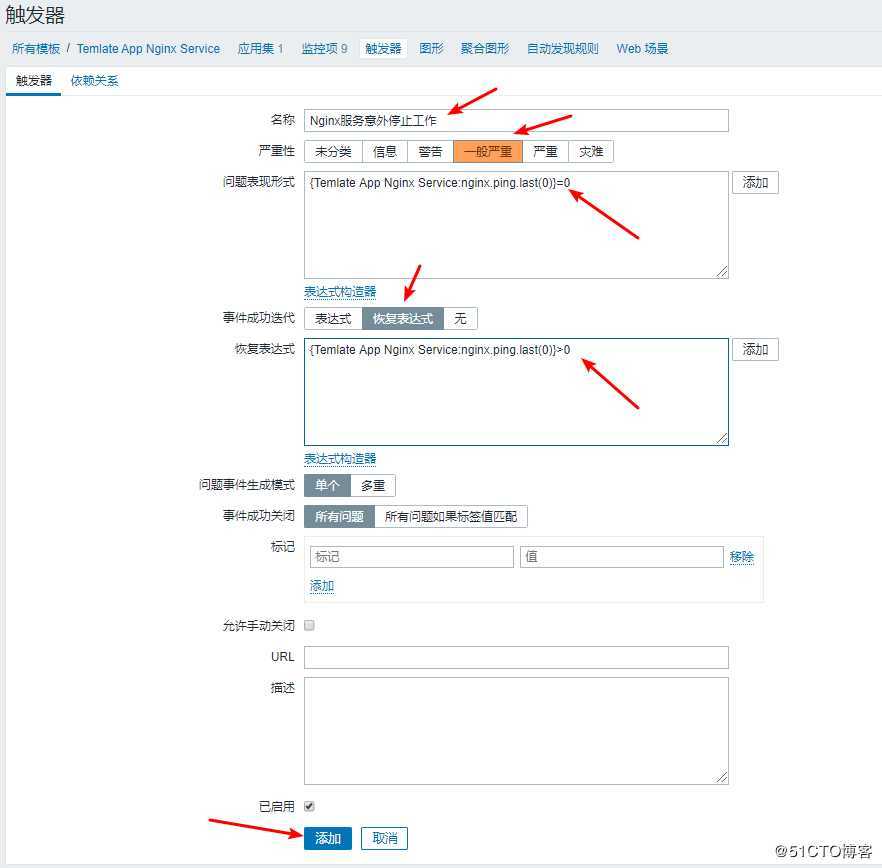Image resolution: width=882 pixels, height=868 pixels.
Task: Uncheck the 已启用 checkbox
Action: pyautogui.click(x=310, y=805)
